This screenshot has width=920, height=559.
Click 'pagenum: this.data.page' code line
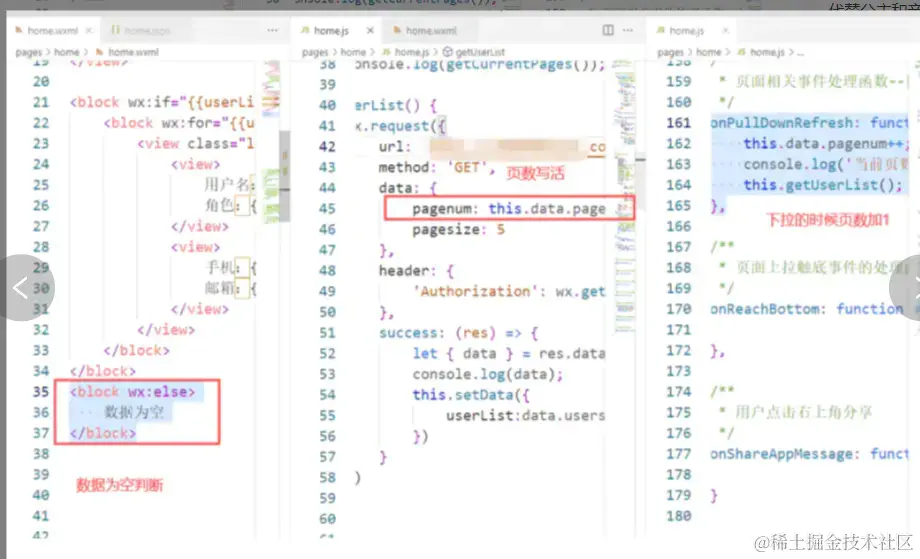pos(509,209)
